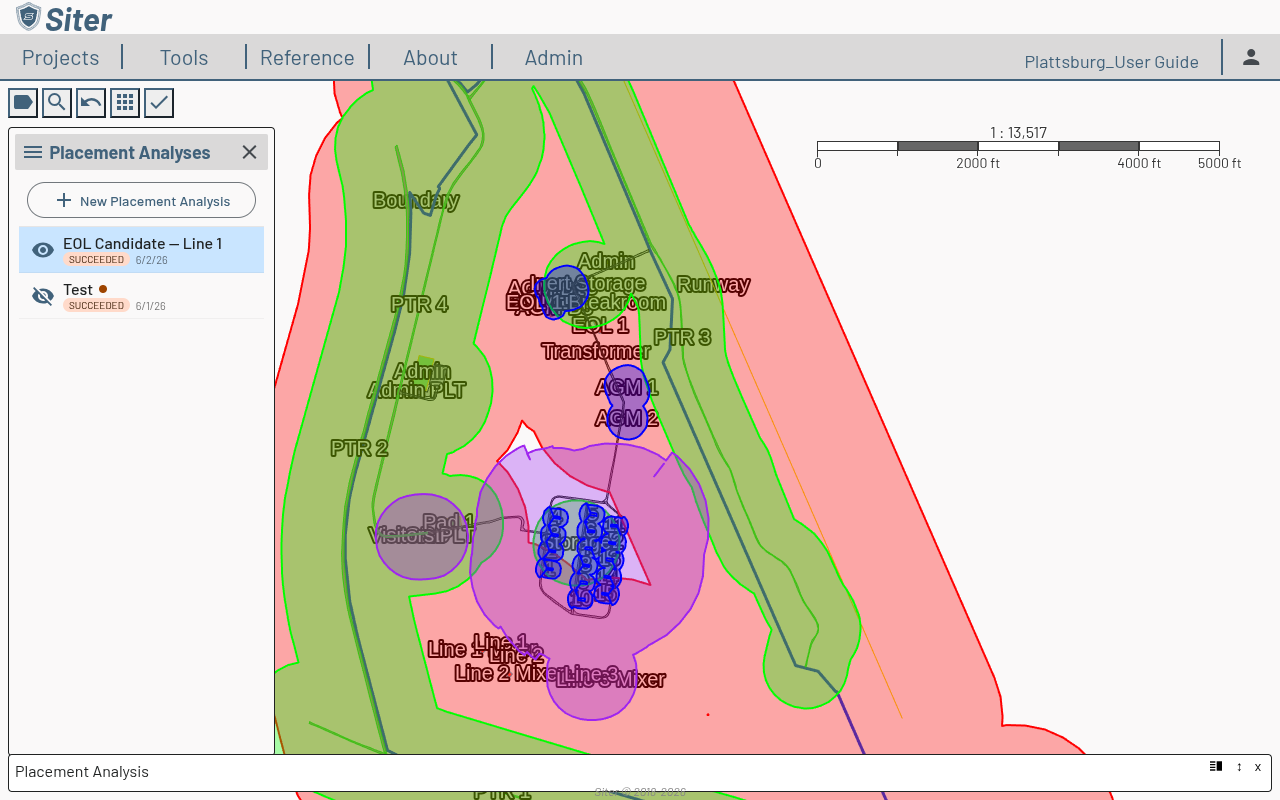Click the Placement Analysis bottom bar title

82,771
